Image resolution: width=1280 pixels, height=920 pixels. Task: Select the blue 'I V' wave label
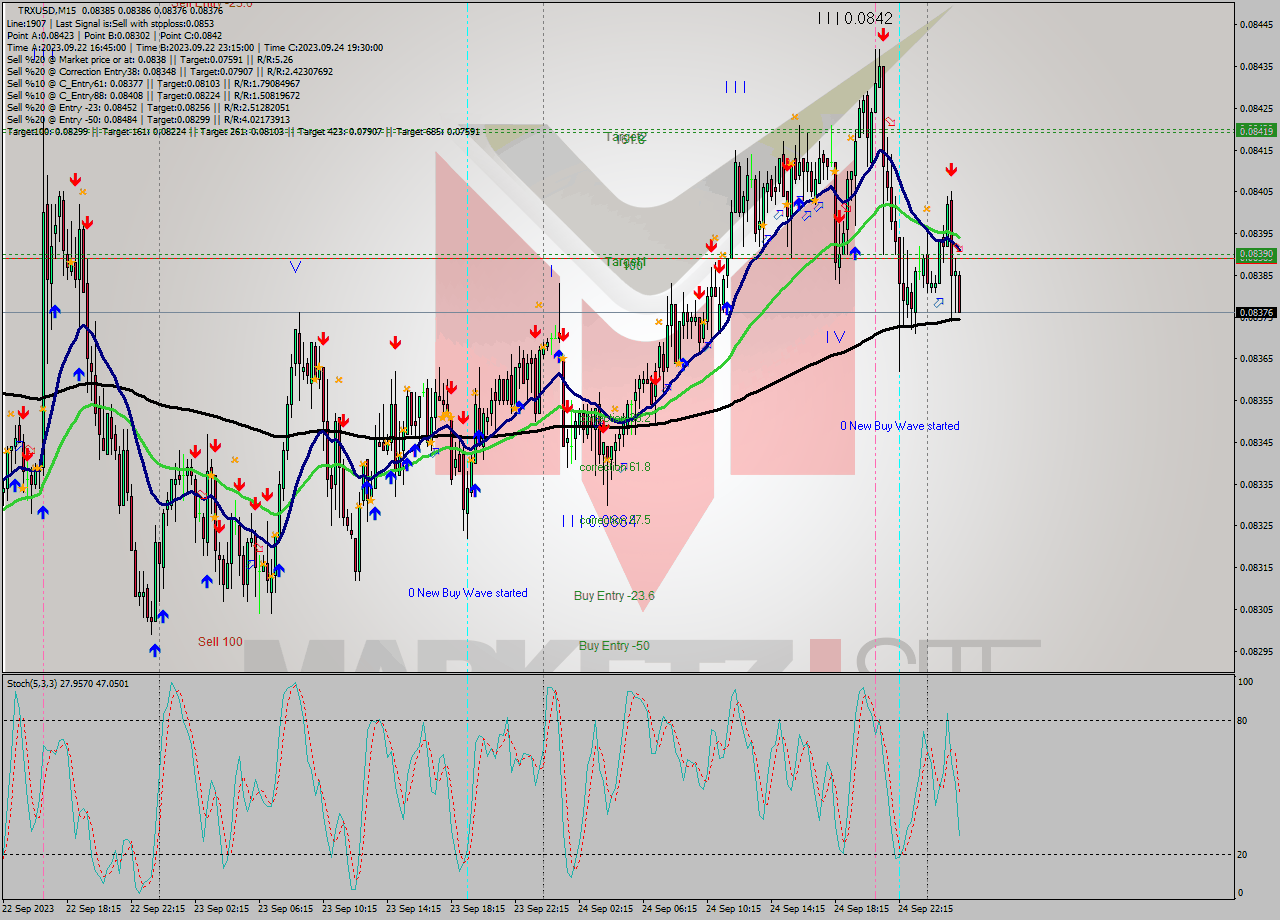click(835, 337)
